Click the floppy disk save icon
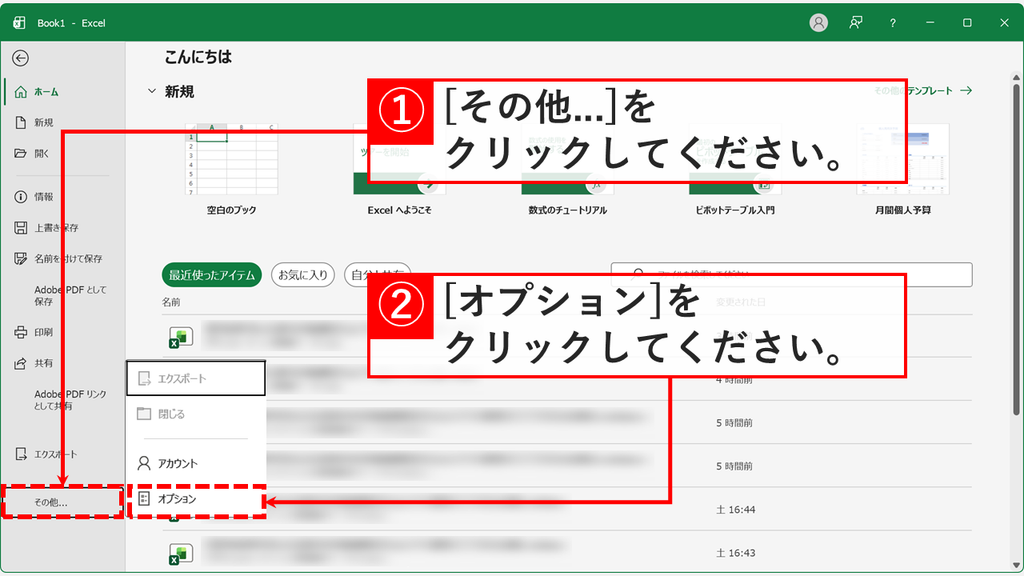The height and width of the screenshot is (576, 1024). click(21, 228)
